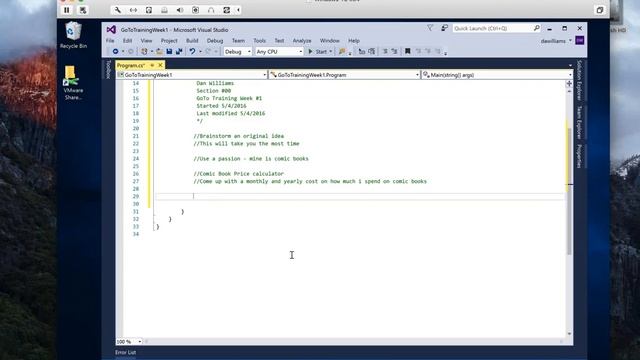Click the New Project toolbar icon
640x360 pixels.
[x=144, y=52]
